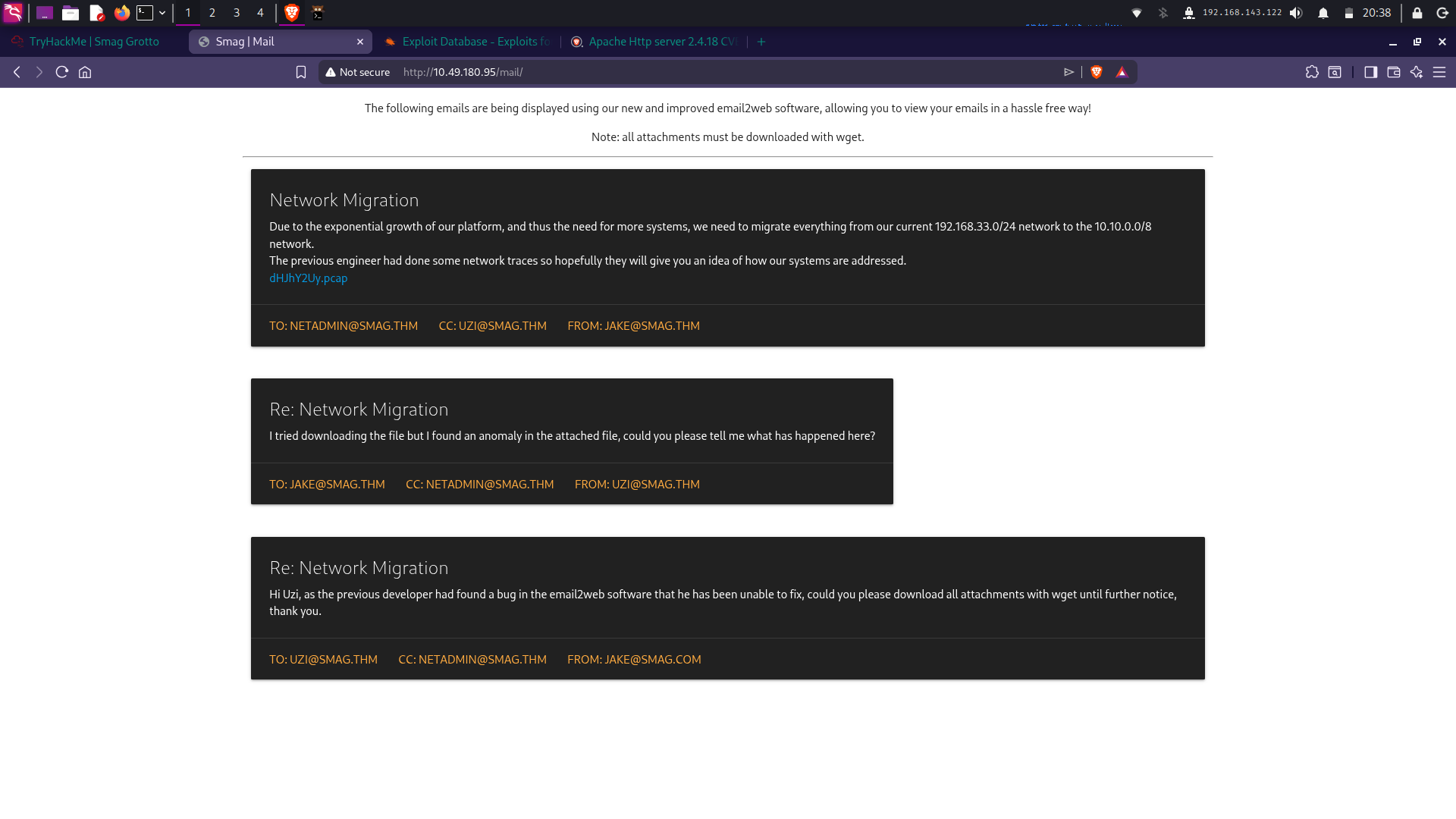The width and height of the screenshot is (1456, 819).
Task: Click the Network Migration email heading
Action: tap(344, 200)
